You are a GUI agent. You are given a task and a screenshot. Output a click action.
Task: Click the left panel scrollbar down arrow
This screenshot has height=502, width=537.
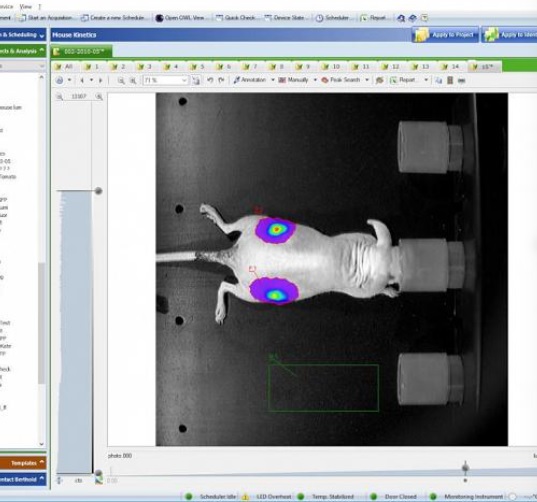[x=41, y=443]
